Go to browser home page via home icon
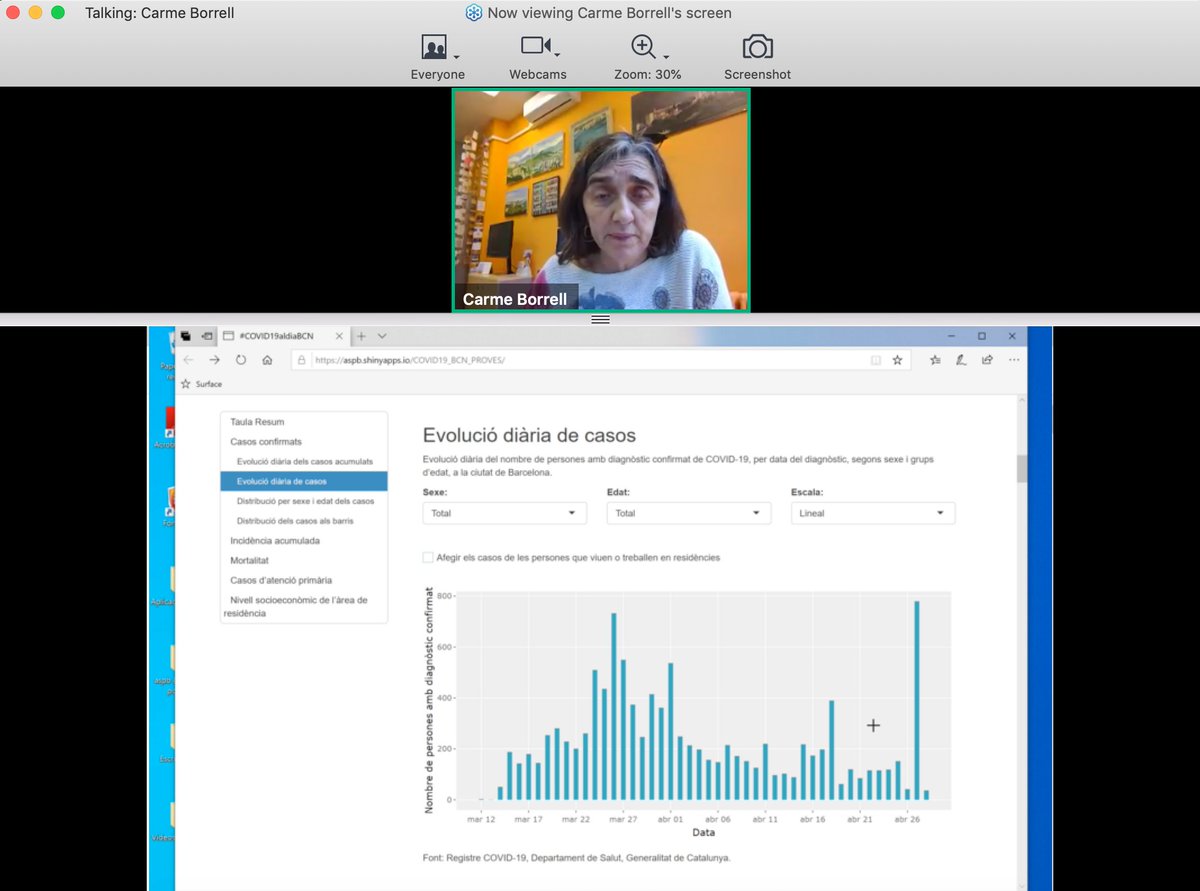 266,359
